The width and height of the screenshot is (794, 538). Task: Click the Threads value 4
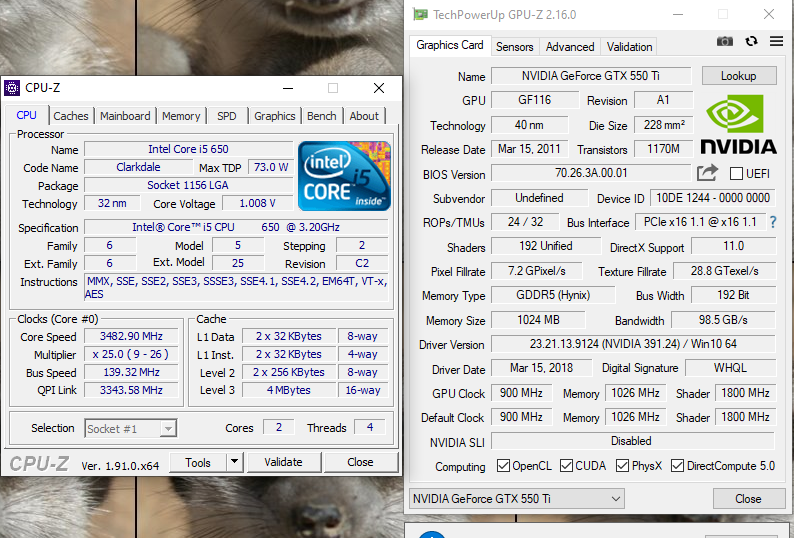[370, 427]
